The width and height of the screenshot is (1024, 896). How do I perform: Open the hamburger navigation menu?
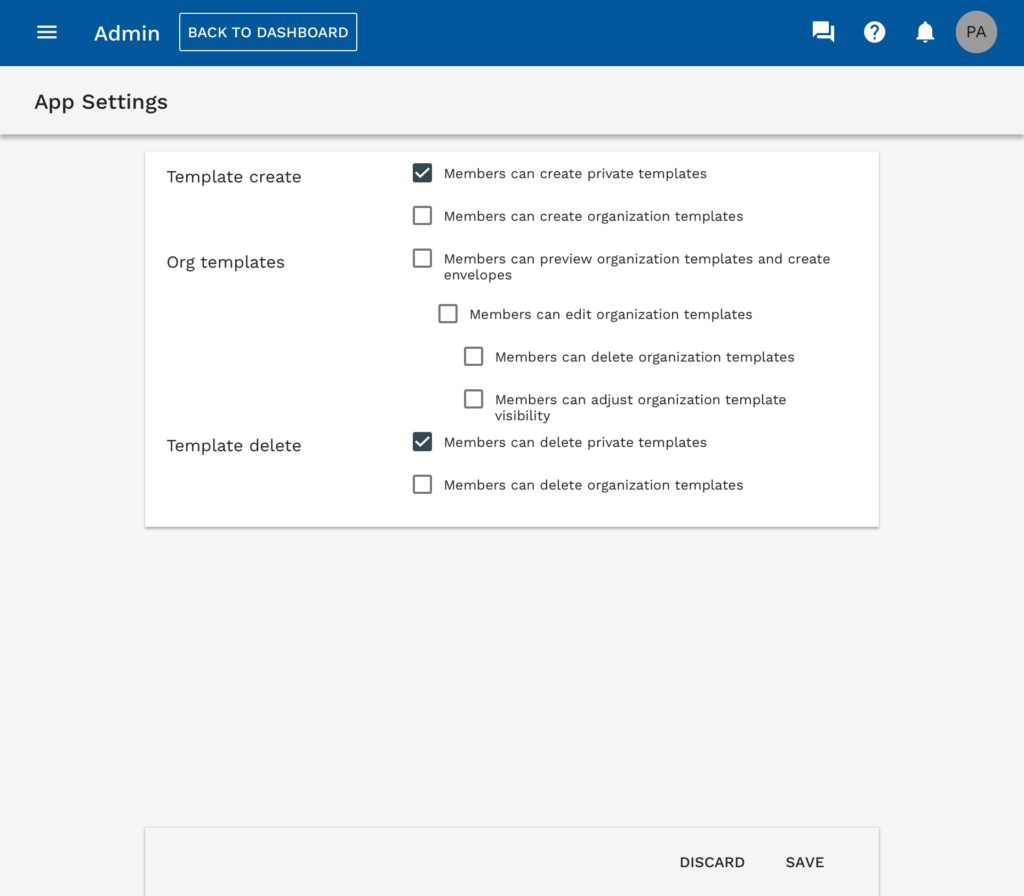click(x=47, y=32)
